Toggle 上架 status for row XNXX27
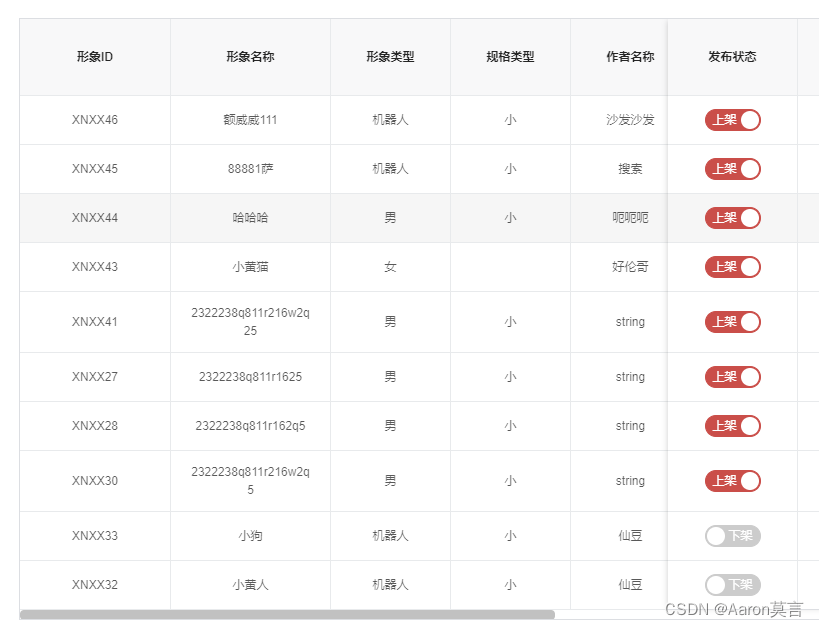This screenshot has width=819, height=627. point(733,377)
